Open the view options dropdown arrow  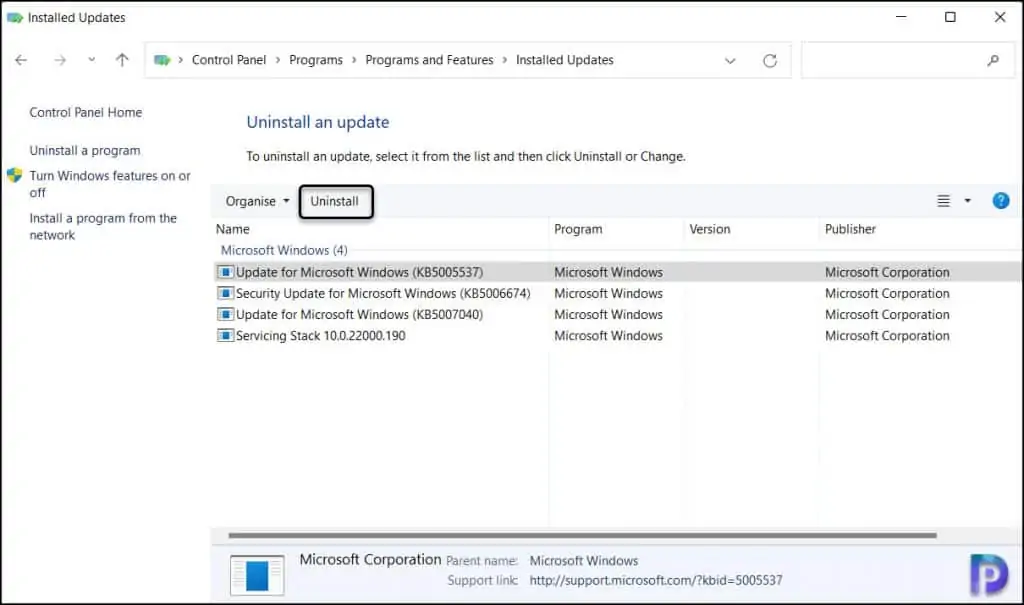967,201
